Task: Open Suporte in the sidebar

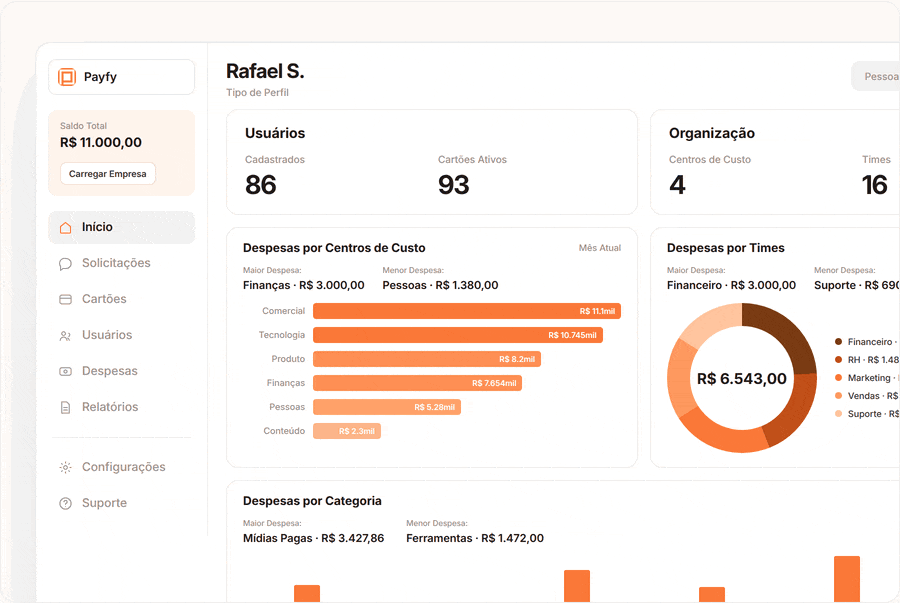Action: tap(122, 503)
